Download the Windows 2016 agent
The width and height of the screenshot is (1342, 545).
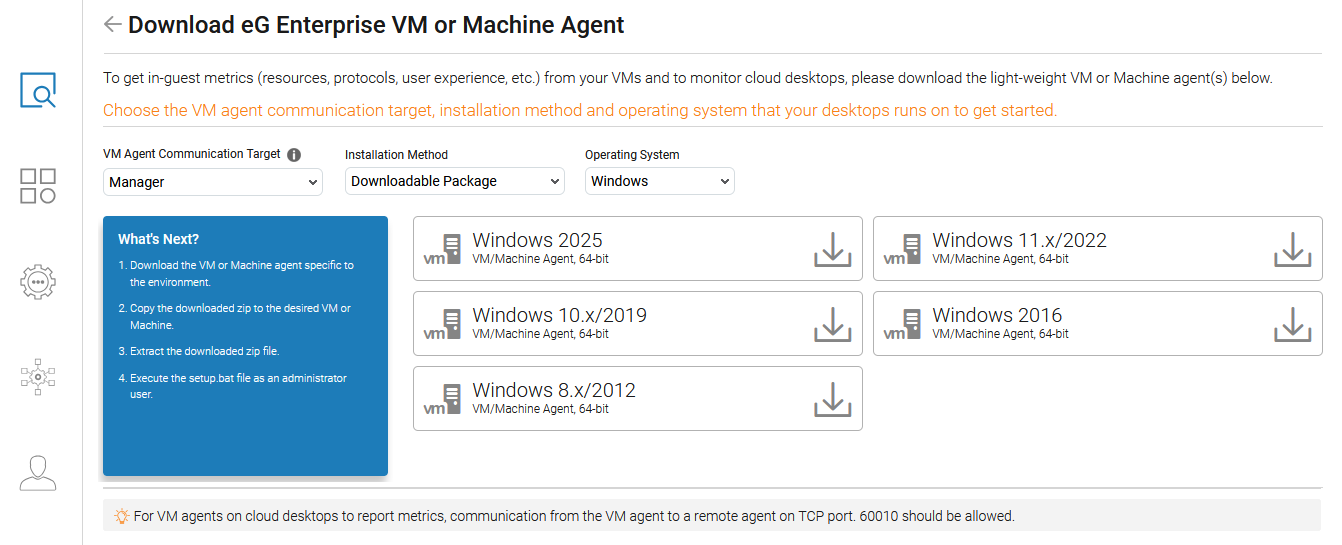pyautogui.click(x=1292, y=325)
